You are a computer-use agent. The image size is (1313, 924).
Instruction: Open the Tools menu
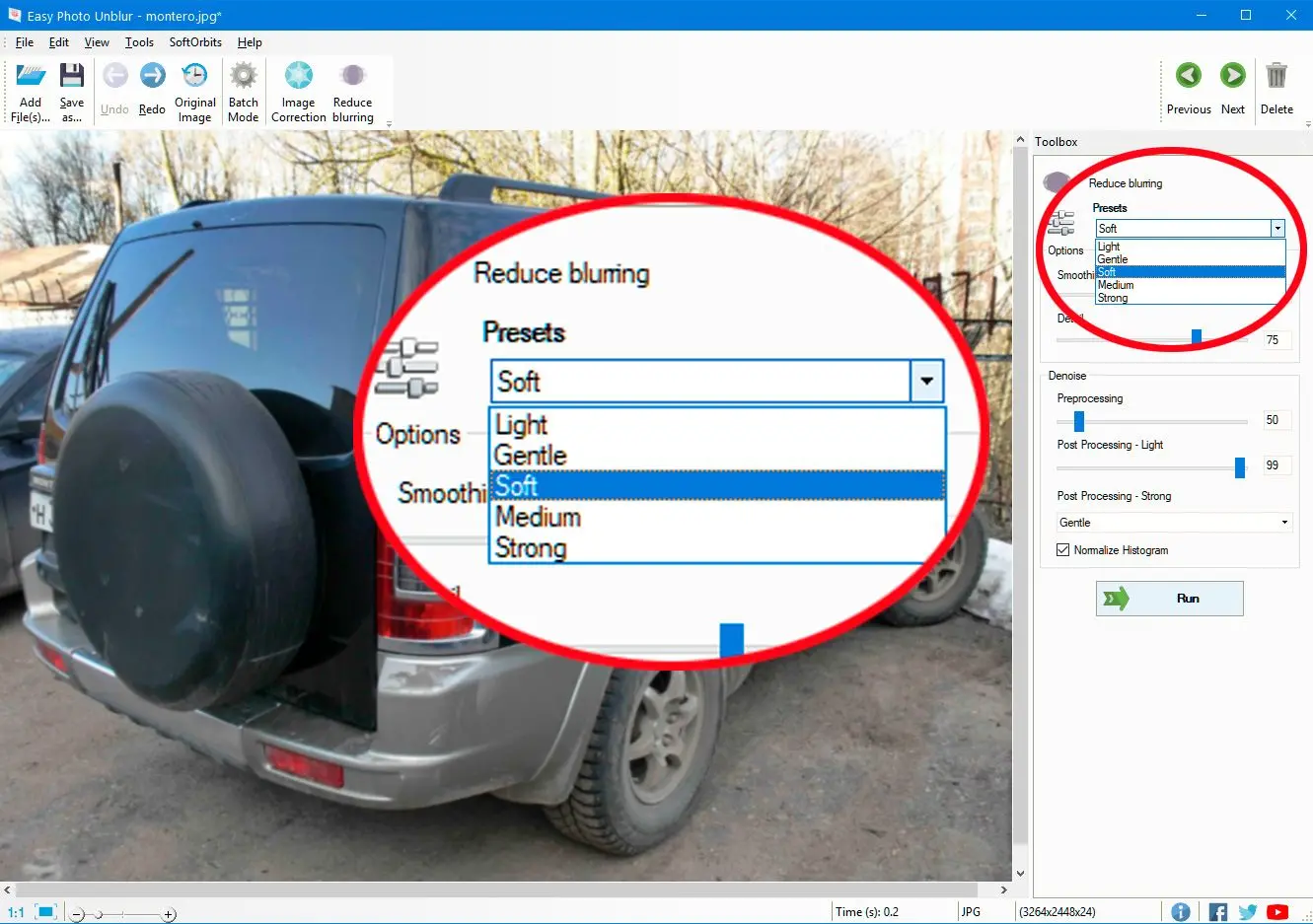pos(139,42)
